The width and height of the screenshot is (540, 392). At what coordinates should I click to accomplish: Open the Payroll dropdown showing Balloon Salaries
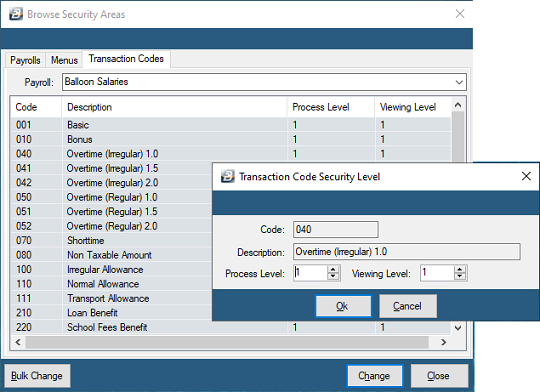tap(264, 82)
